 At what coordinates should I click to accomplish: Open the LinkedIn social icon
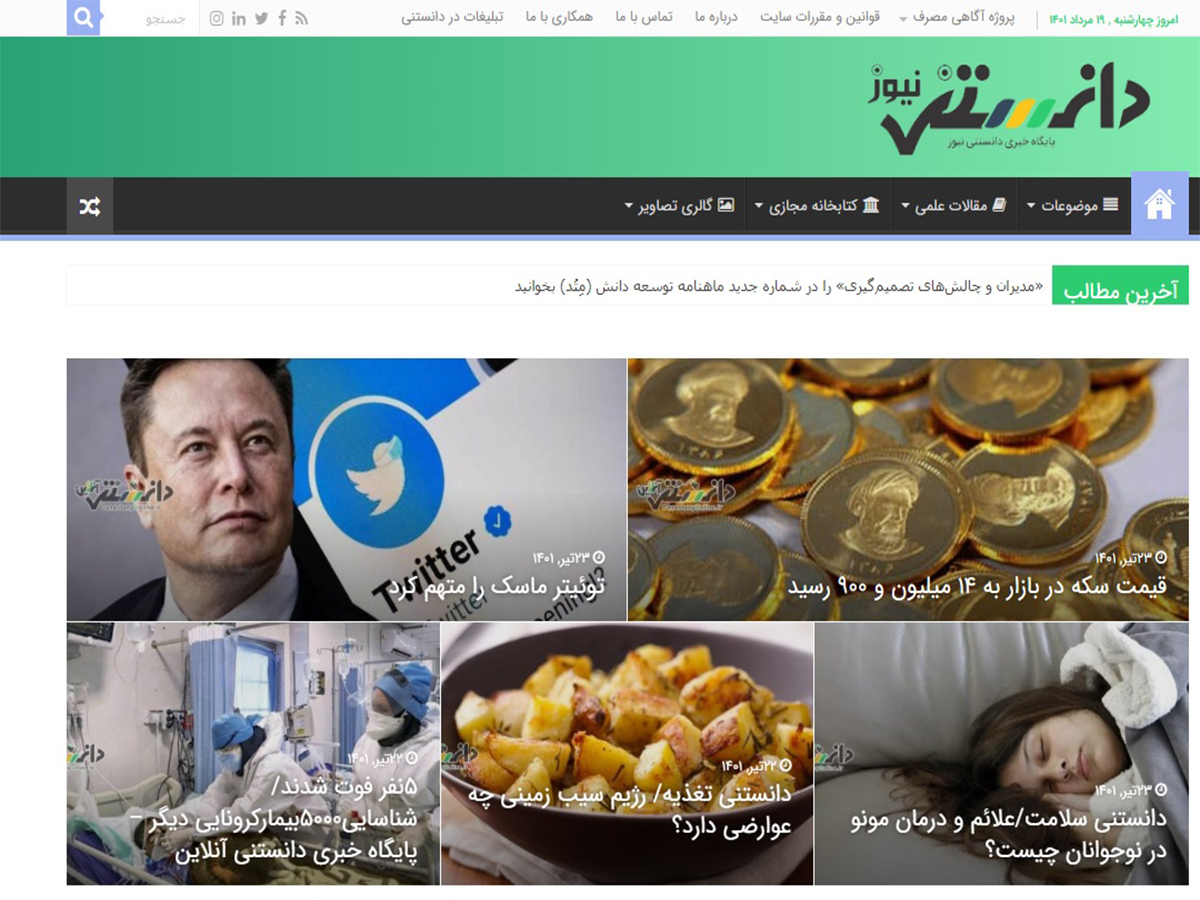(239, 18)
